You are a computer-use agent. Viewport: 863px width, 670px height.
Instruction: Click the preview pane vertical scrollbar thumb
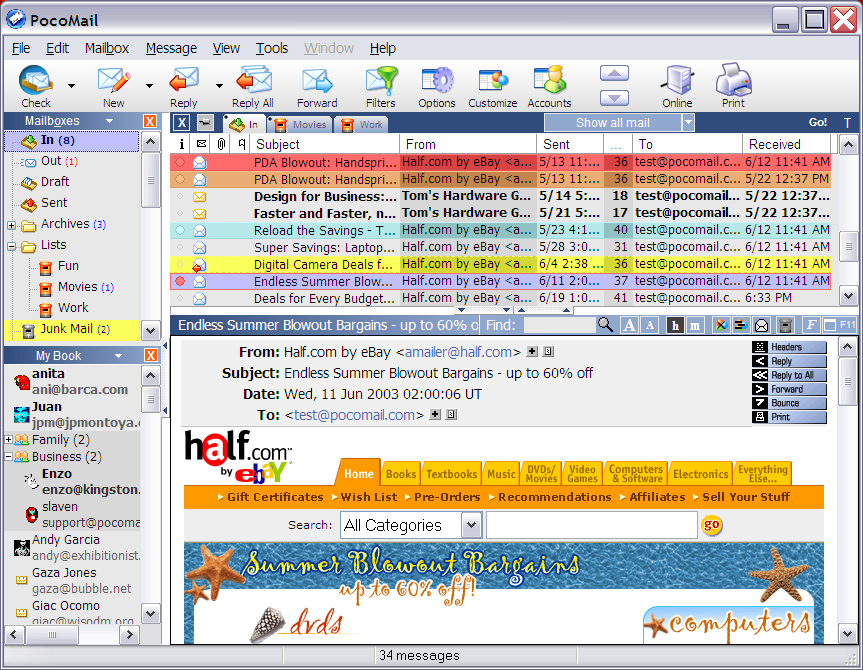[x=848, y=381]
